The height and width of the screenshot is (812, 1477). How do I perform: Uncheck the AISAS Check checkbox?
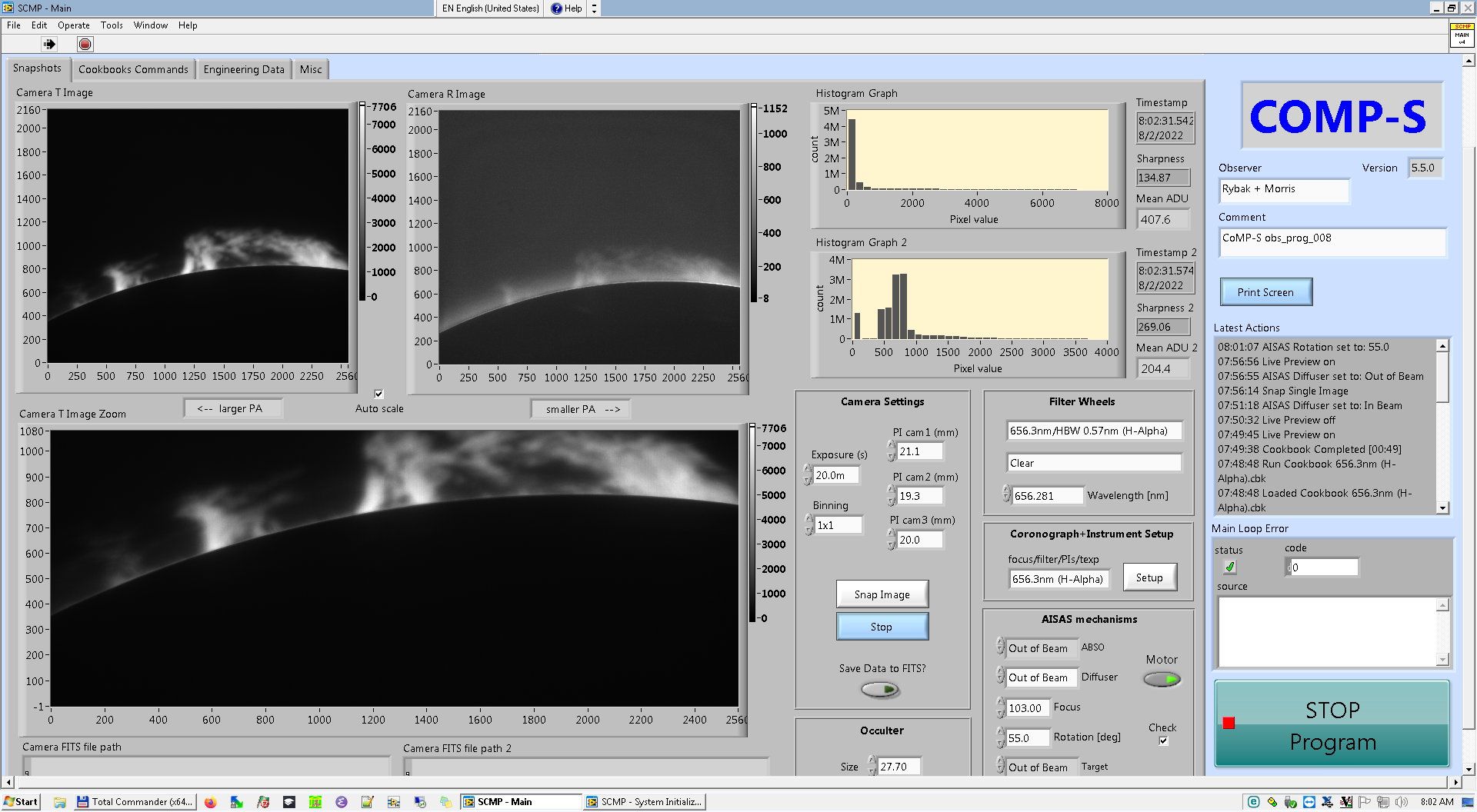click(x=1163, y=741)
